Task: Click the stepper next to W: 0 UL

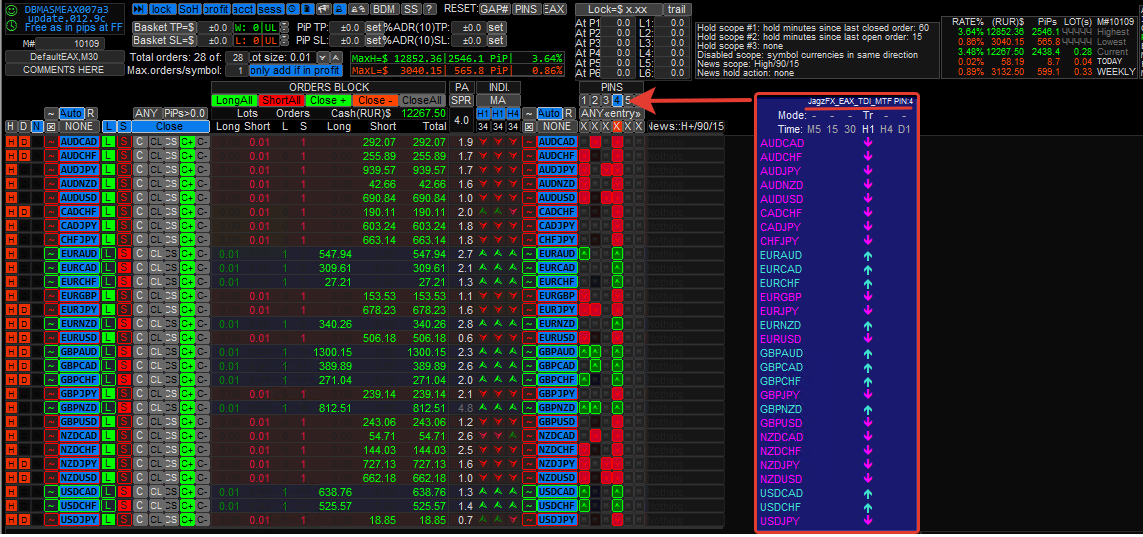Action: click(284, 27)
